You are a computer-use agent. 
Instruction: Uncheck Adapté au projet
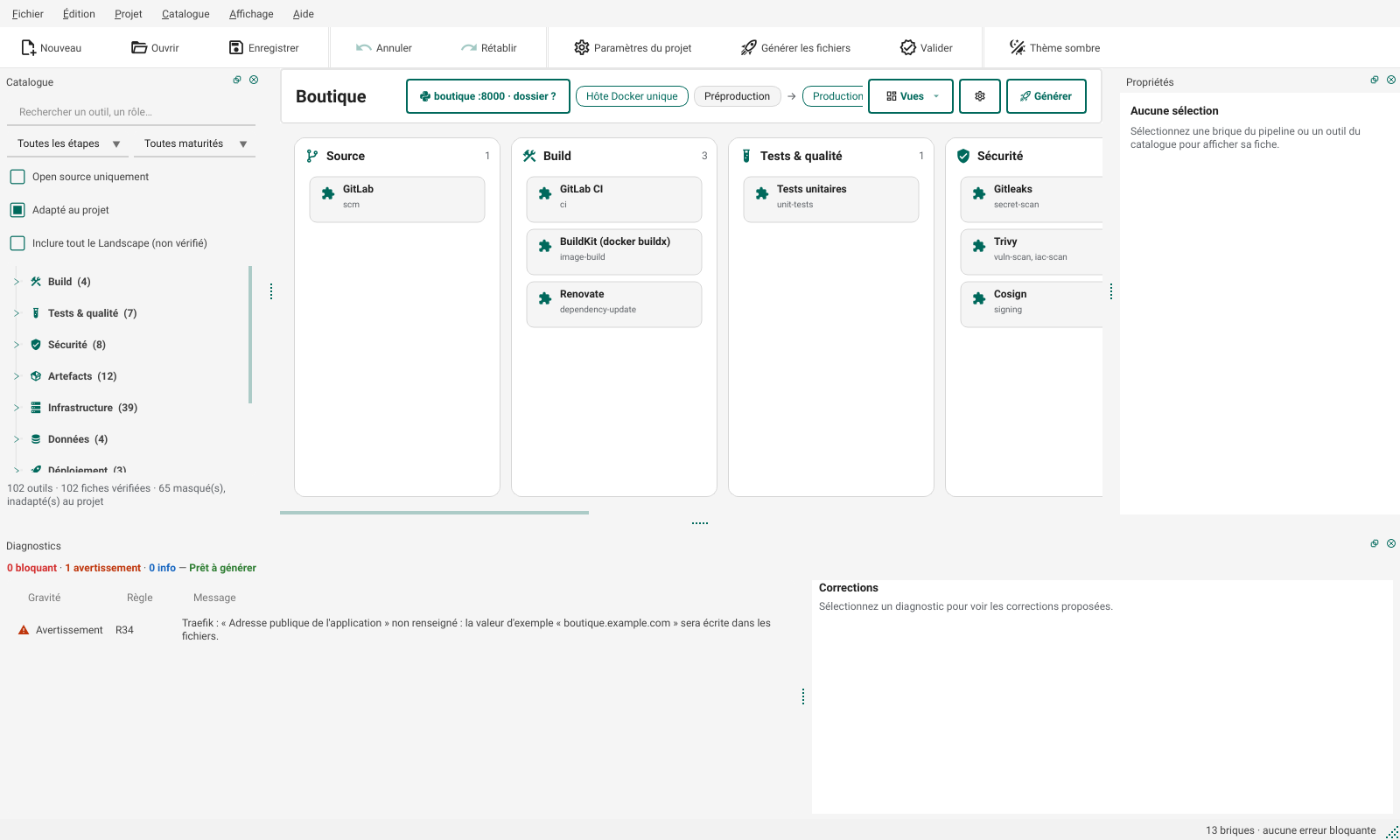click(x=17, y=210)
